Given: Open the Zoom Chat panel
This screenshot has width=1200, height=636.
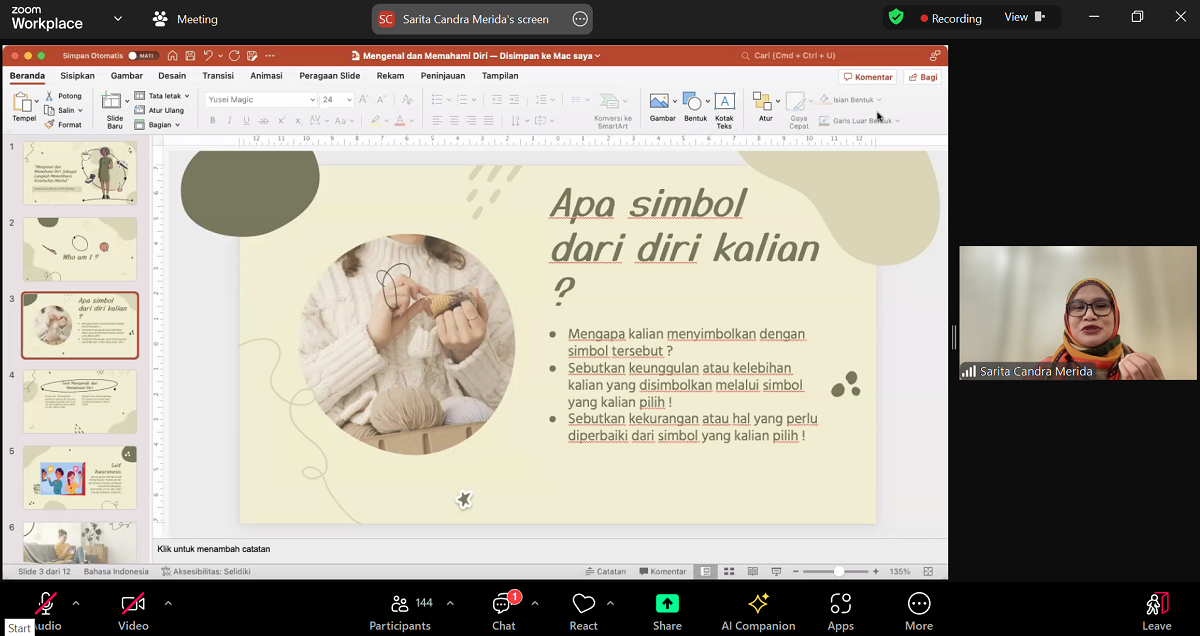Looking at the screenshot, I should (503, 609).
